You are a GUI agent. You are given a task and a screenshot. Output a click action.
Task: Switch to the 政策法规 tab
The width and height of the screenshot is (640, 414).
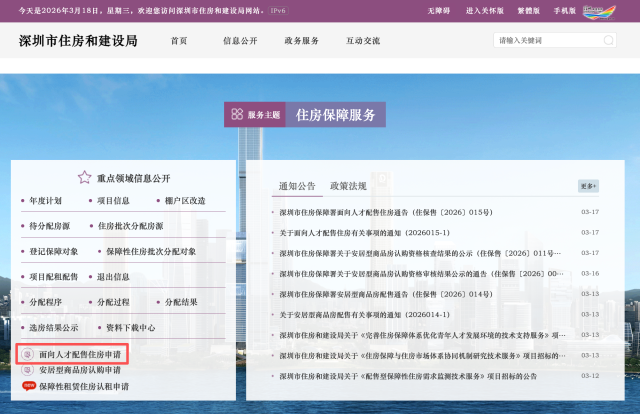pyautogui.click(x=348, y=186)
